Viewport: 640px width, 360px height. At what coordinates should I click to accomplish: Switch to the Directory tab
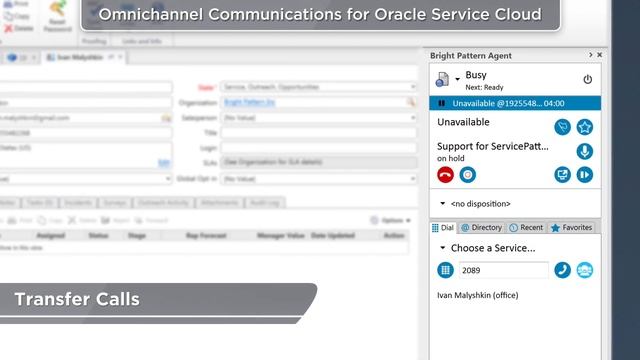tap(482, 228)
